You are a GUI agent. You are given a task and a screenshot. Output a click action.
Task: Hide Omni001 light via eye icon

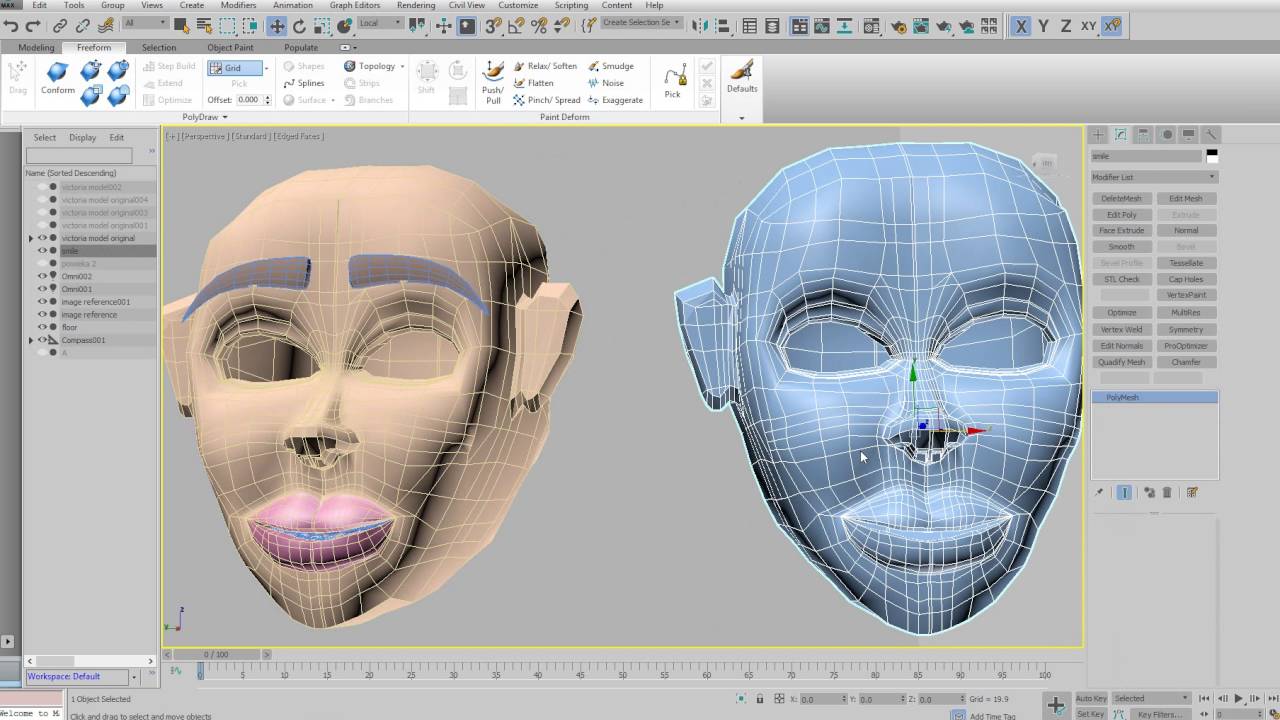coord(43,289)
